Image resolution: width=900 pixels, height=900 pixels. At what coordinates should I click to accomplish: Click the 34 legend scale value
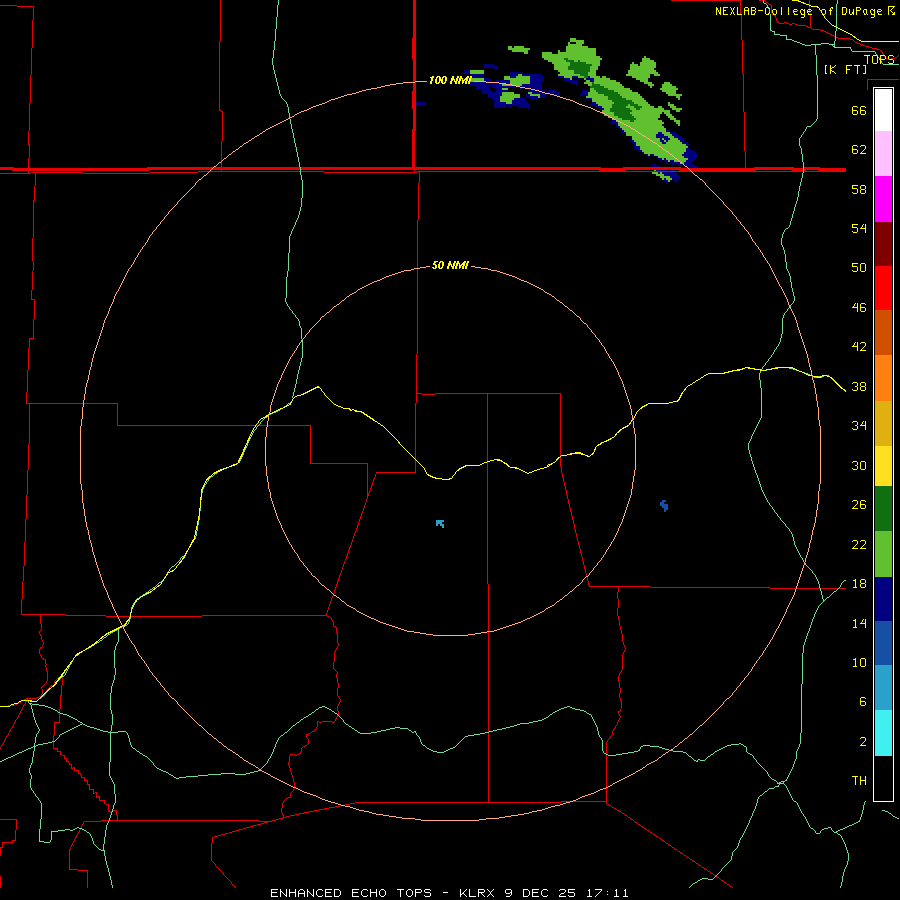[x=859, y=425]
